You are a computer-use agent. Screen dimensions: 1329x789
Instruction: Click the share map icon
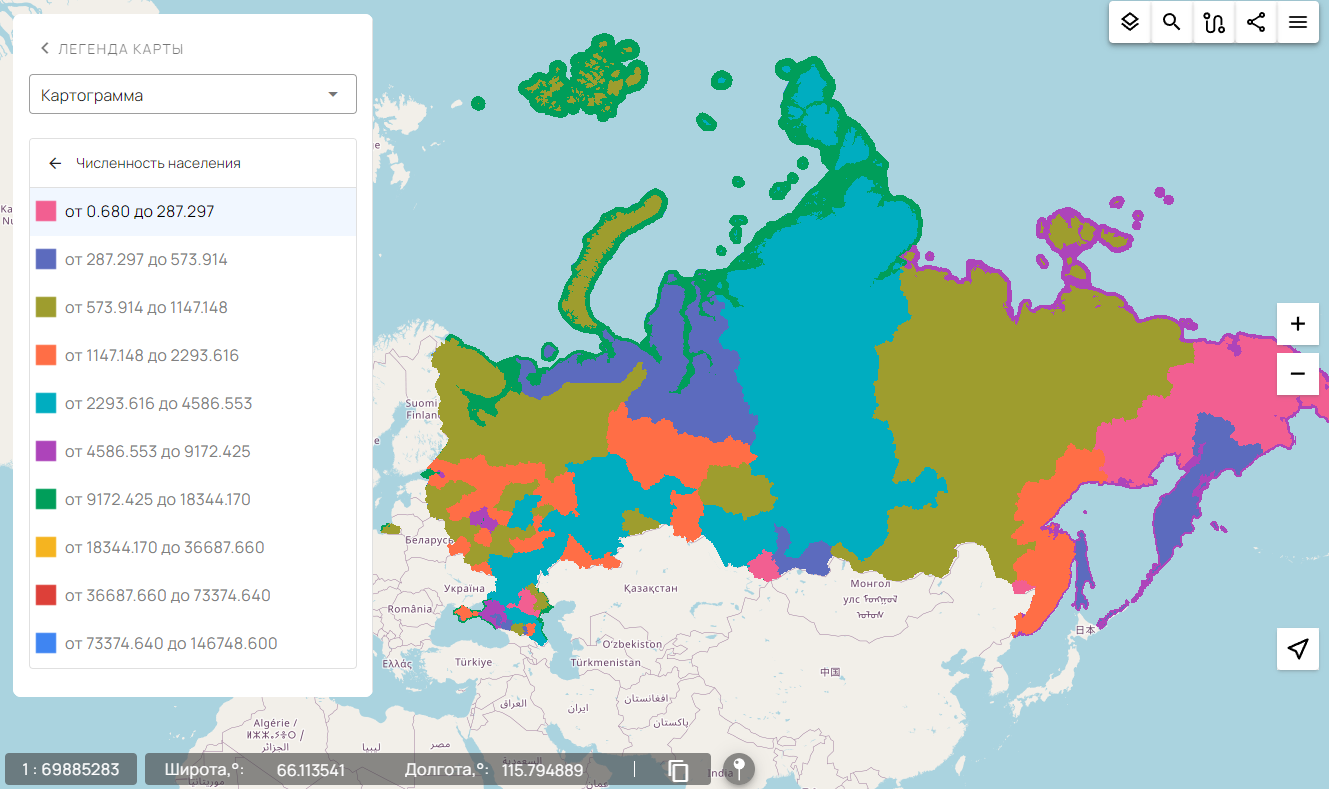[x=1256, y=22]
